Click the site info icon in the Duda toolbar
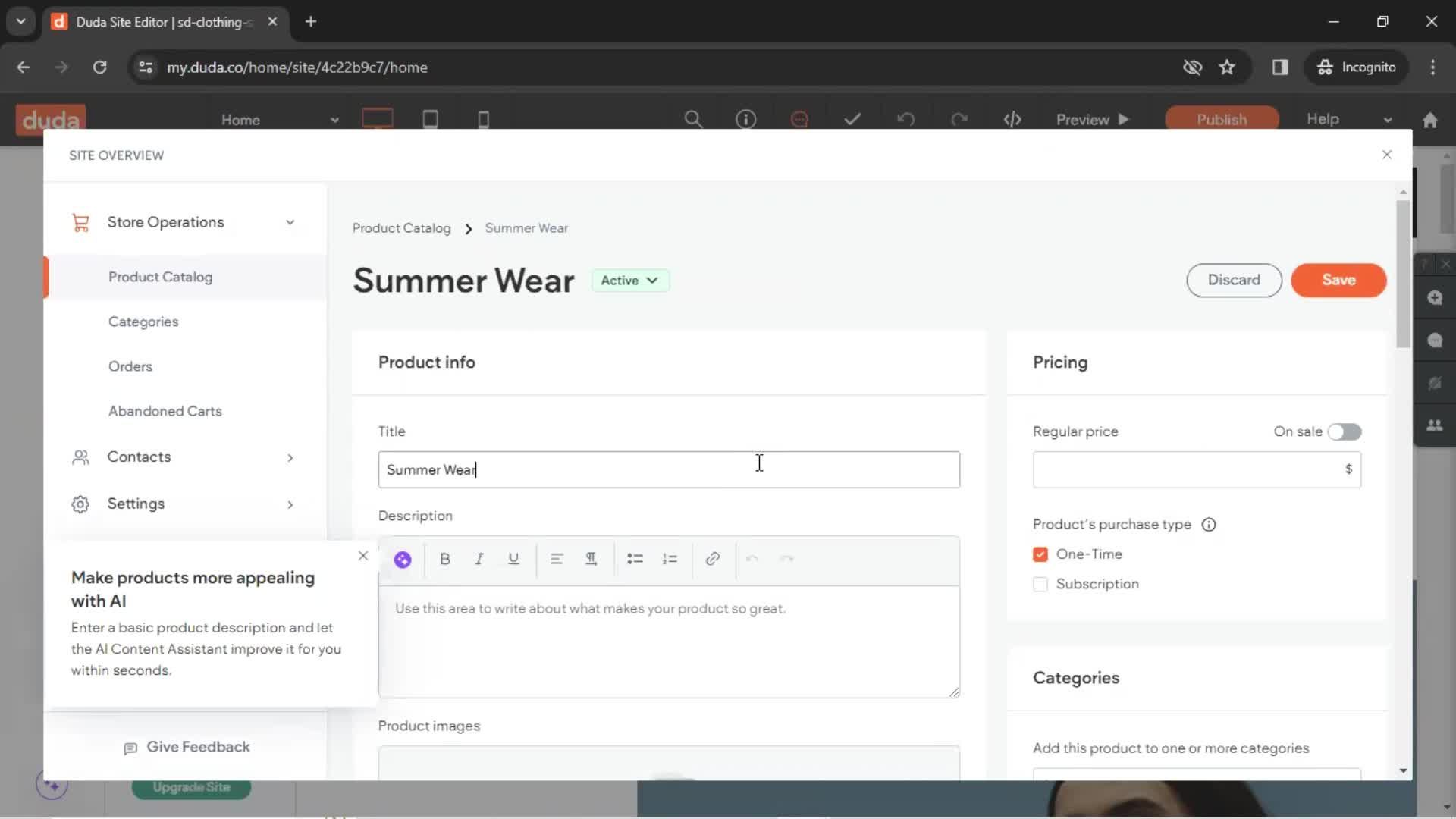This screenshot has height=819, width=1456. point(746,119)
